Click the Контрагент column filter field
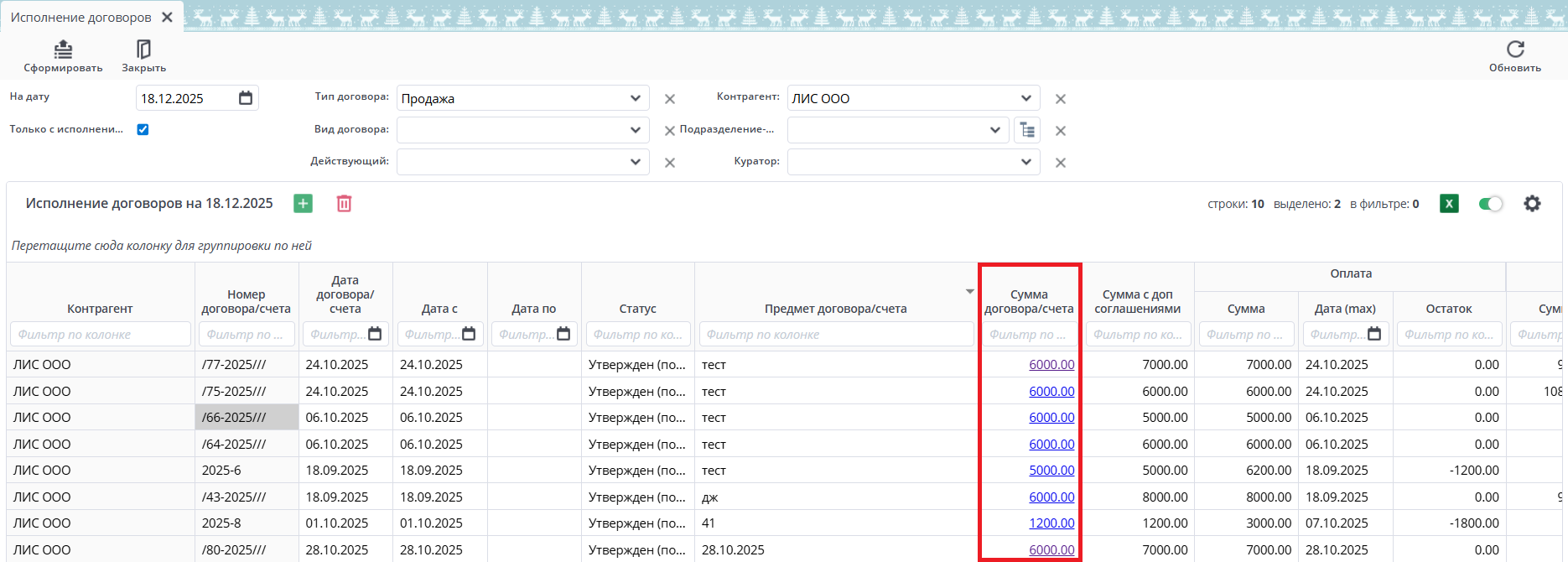1568x562 pixels. tap(100, 335)
